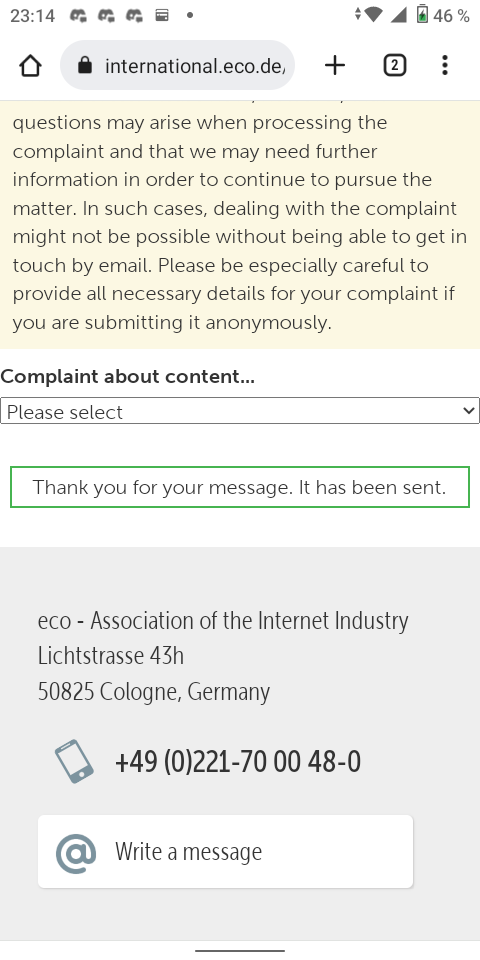Tap the padlock site security icon
This screenshot has width=480, height=960.
(85, 65)
